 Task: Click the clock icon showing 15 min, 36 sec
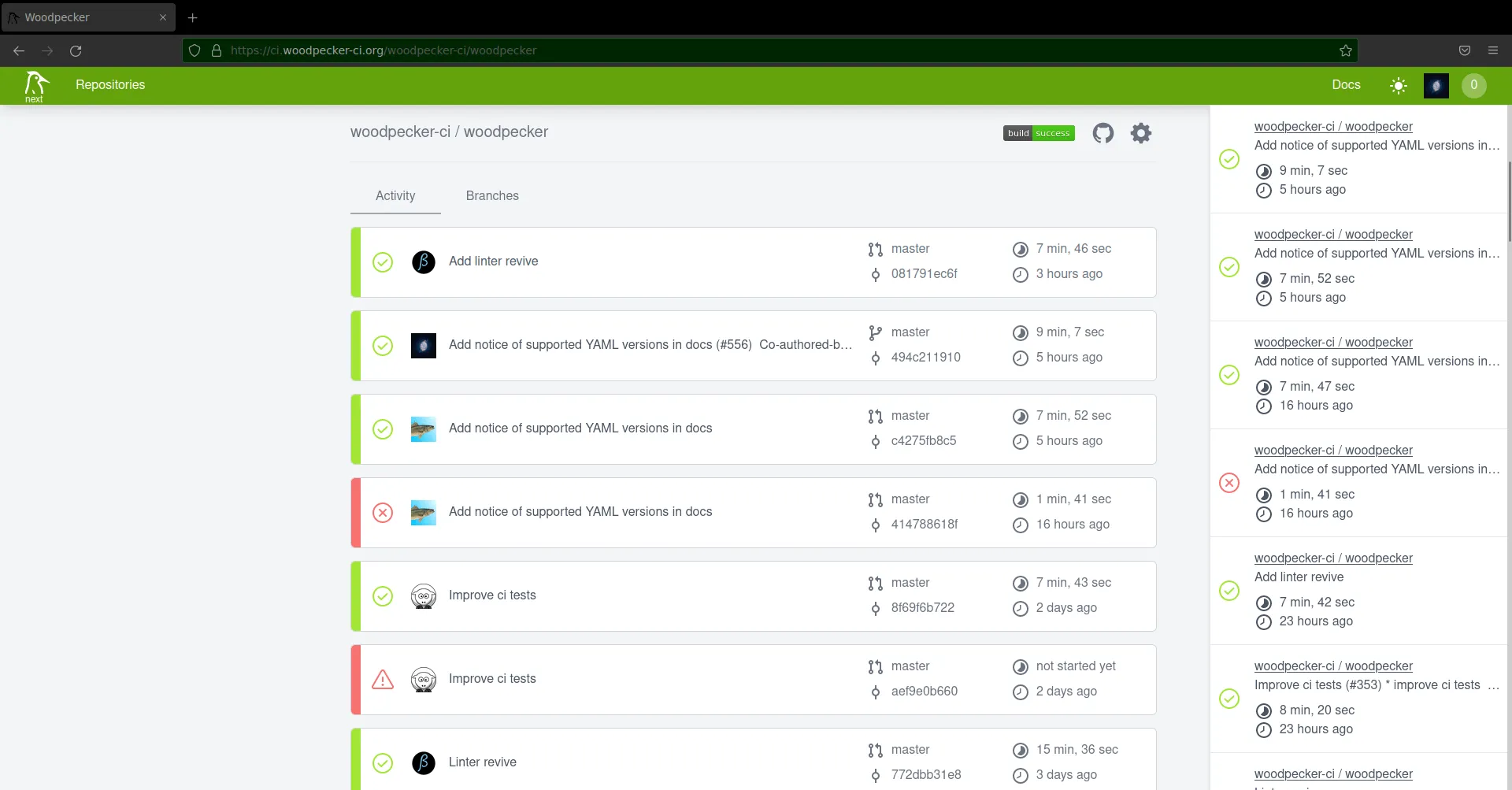point(1021,750)
